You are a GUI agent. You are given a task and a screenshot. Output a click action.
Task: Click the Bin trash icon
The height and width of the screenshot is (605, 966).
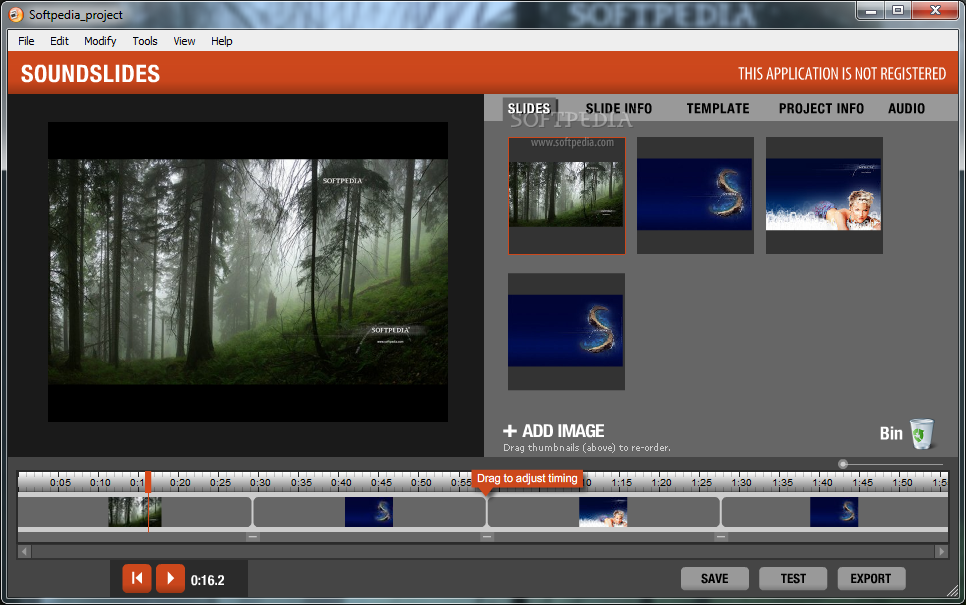[922, 434]
